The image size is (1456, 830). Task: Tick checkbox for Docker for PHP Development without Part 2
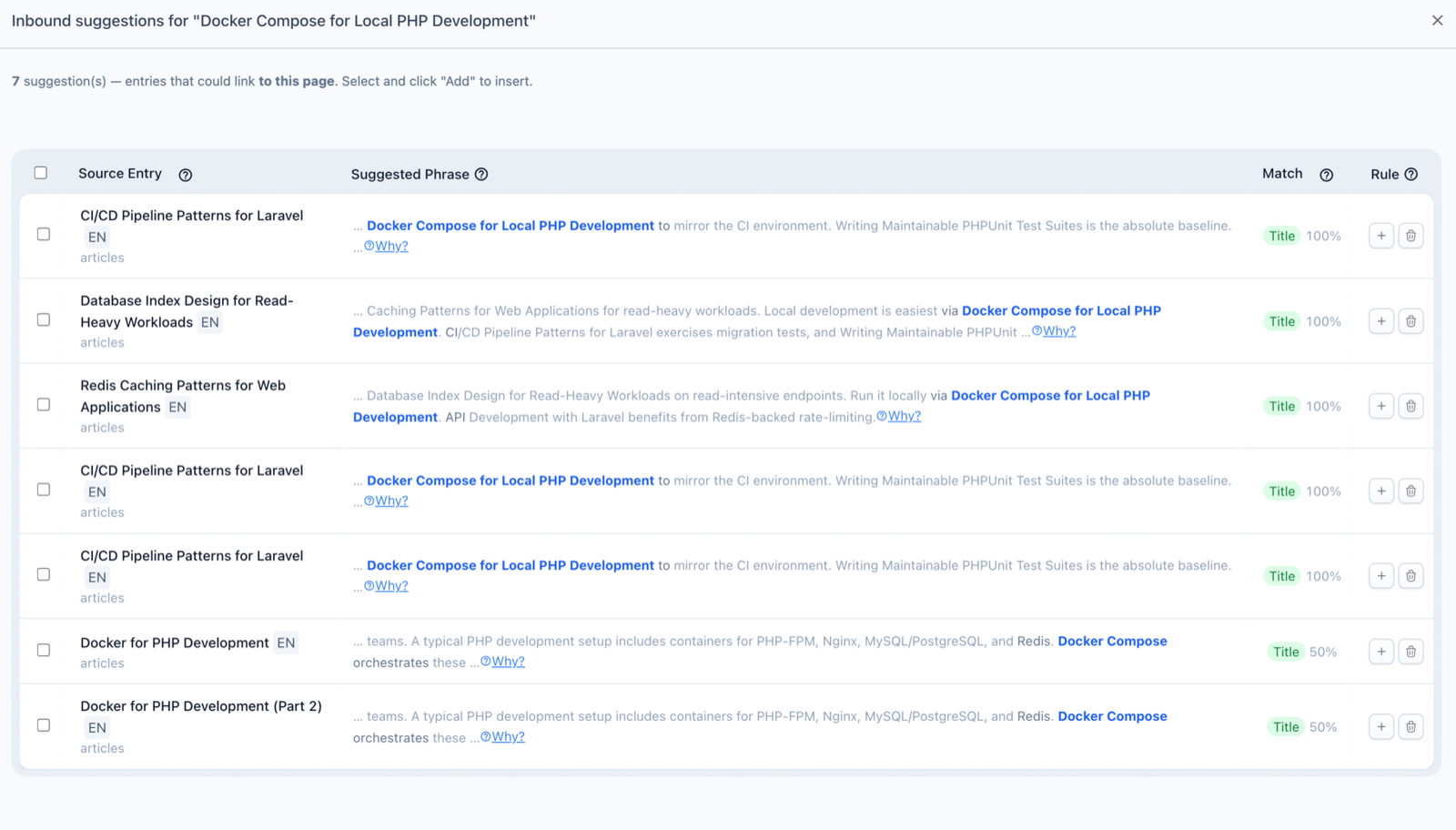tap(44, 650)
